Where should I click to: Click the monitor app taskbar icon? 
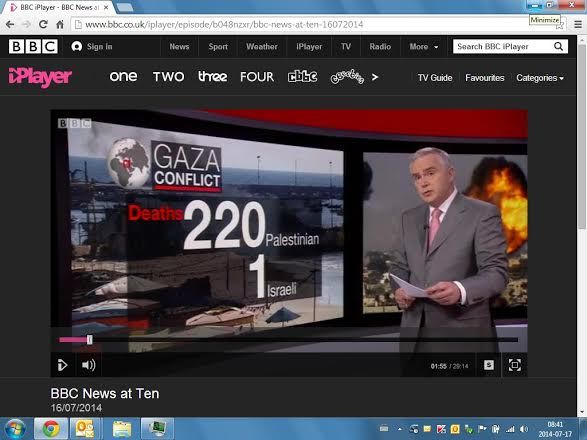pos(158,429)
